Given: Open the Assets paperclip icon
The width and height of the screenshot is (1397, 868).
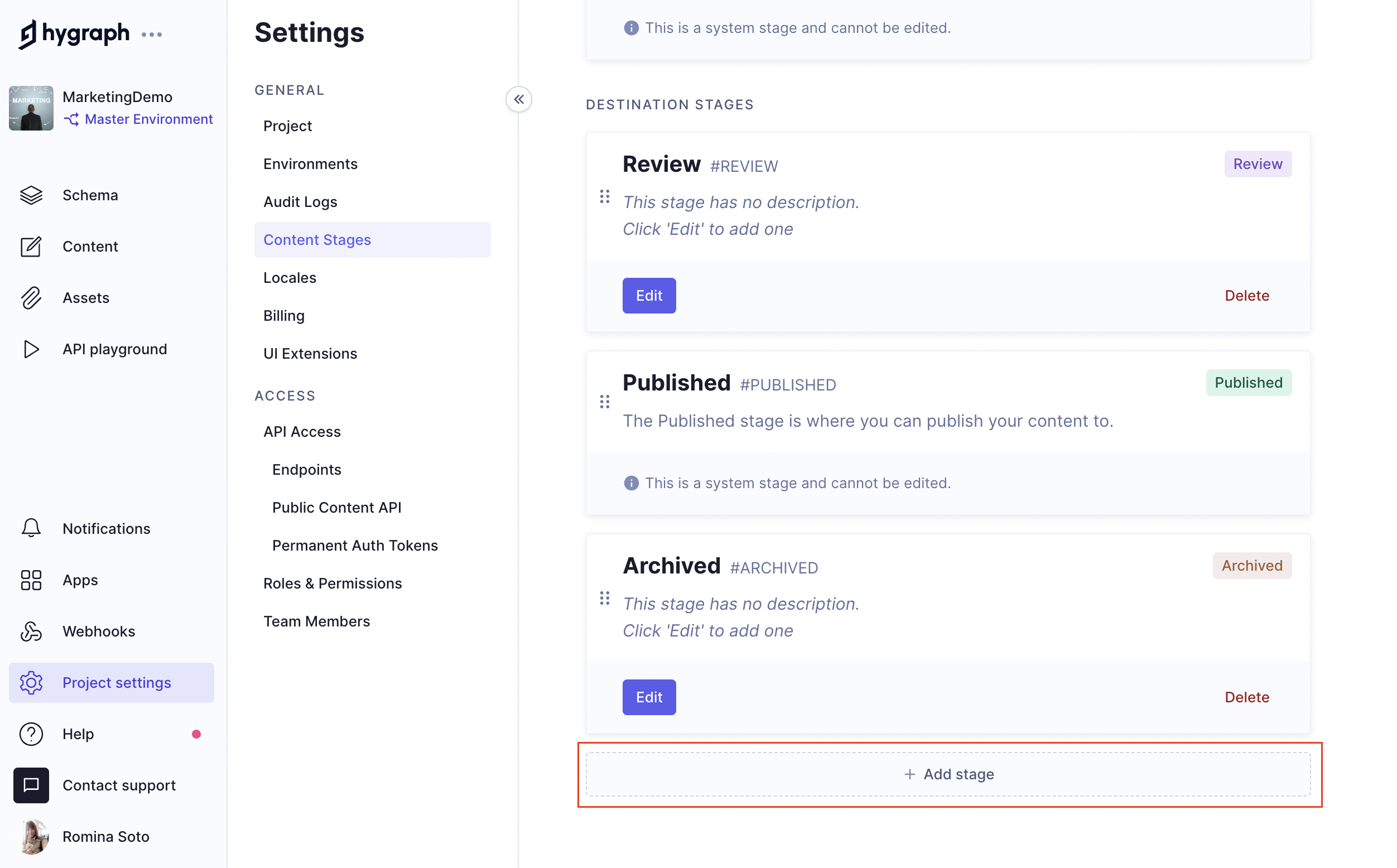Looking at the screenshot, I should tap(31, 298).
